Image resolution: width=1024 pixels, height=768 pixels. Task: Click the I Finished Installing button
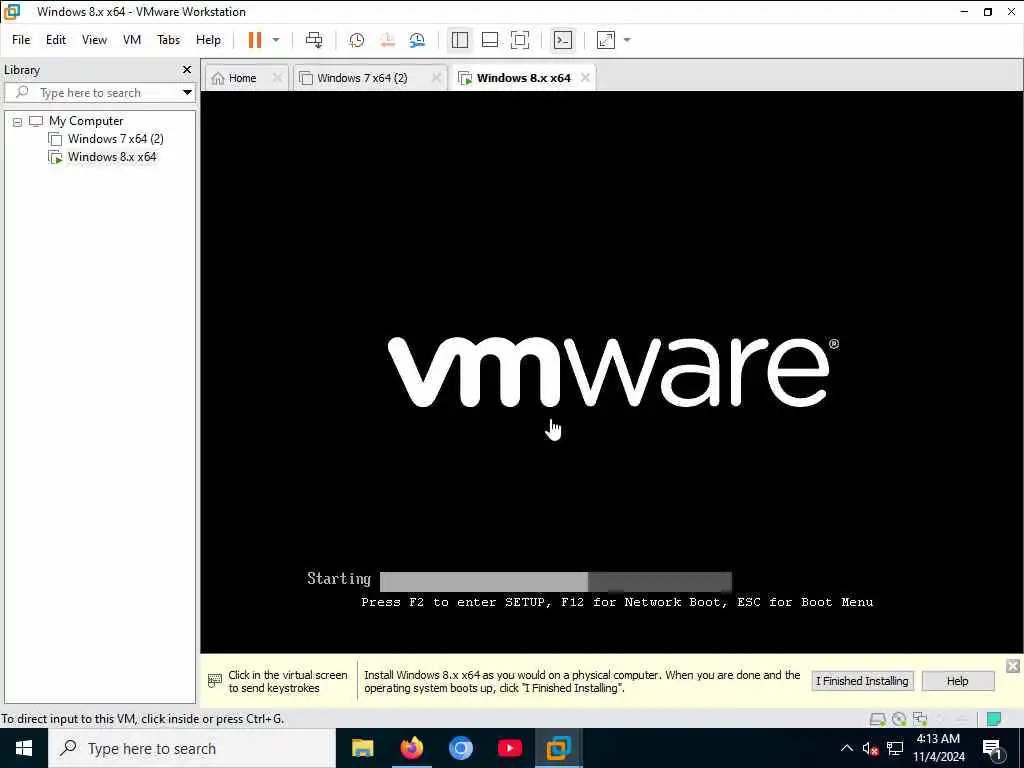862,681
